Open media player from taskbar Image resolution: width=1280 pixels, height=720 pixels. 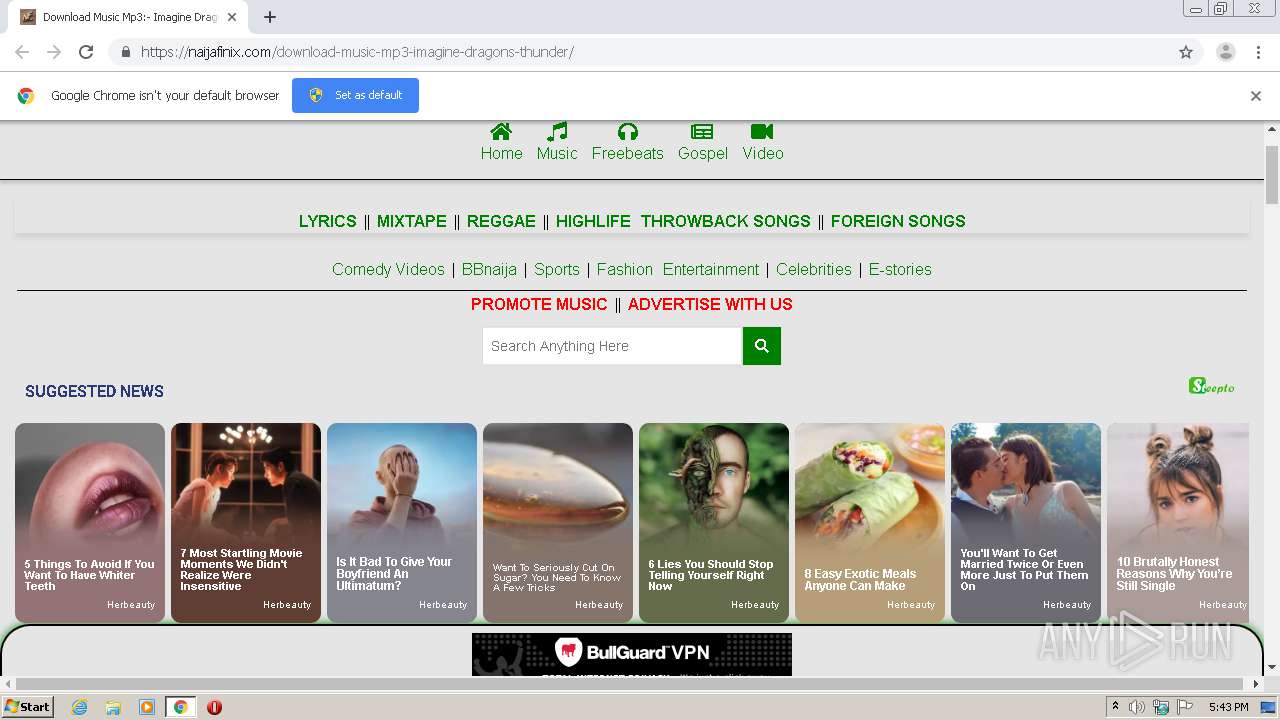click(x=147, y=707)
